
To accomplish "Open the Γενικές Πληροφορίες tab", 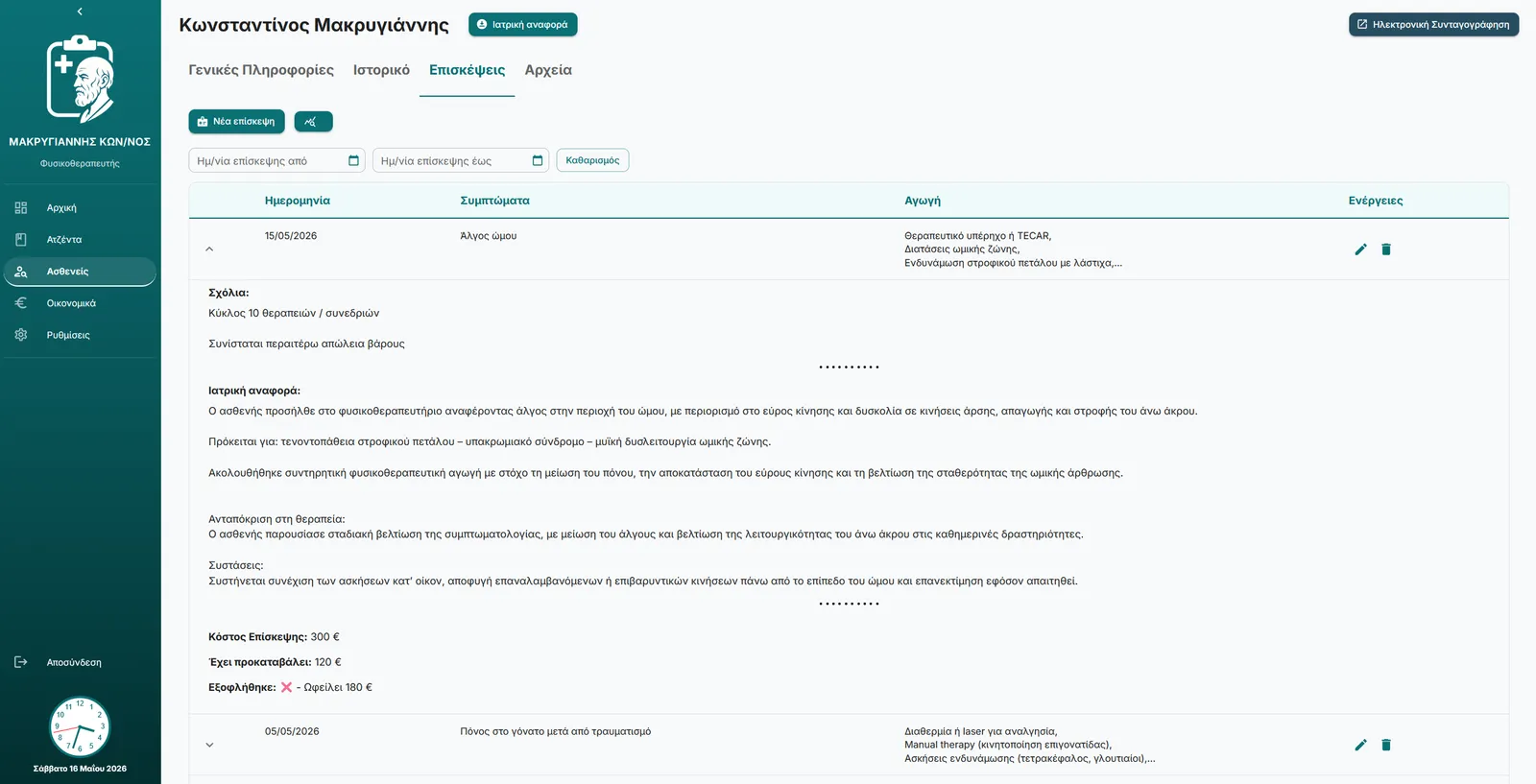I will [261, 70].
